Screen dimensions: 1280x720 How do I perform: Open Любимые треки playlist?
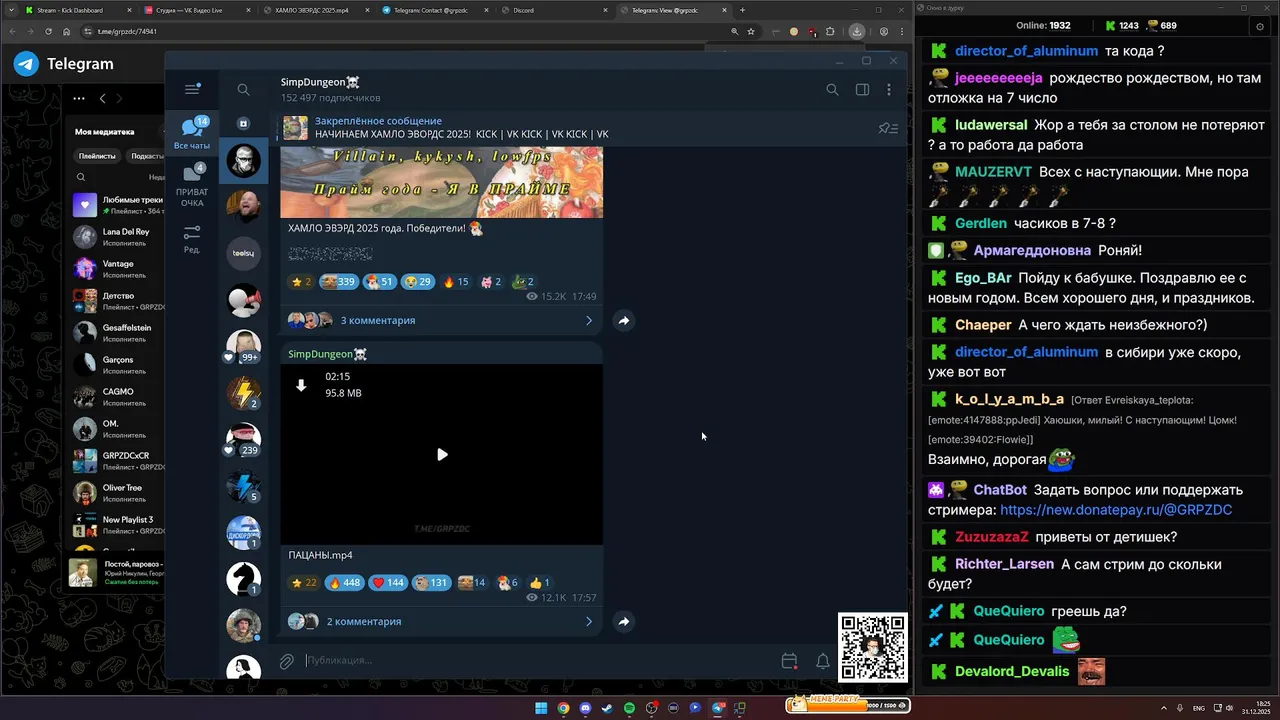coord(118,205)
